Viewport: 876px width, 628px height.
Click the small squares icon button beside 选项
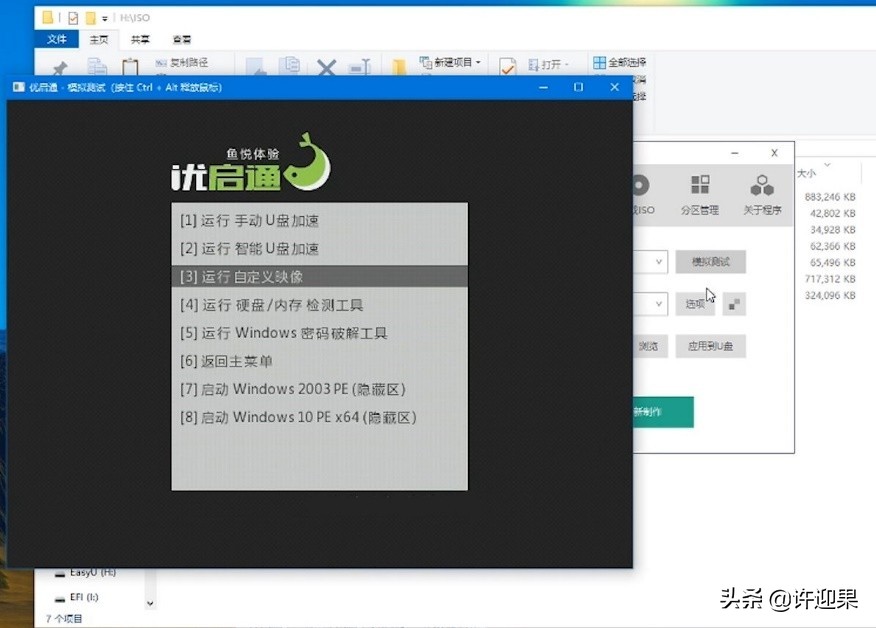coord(734,304)
